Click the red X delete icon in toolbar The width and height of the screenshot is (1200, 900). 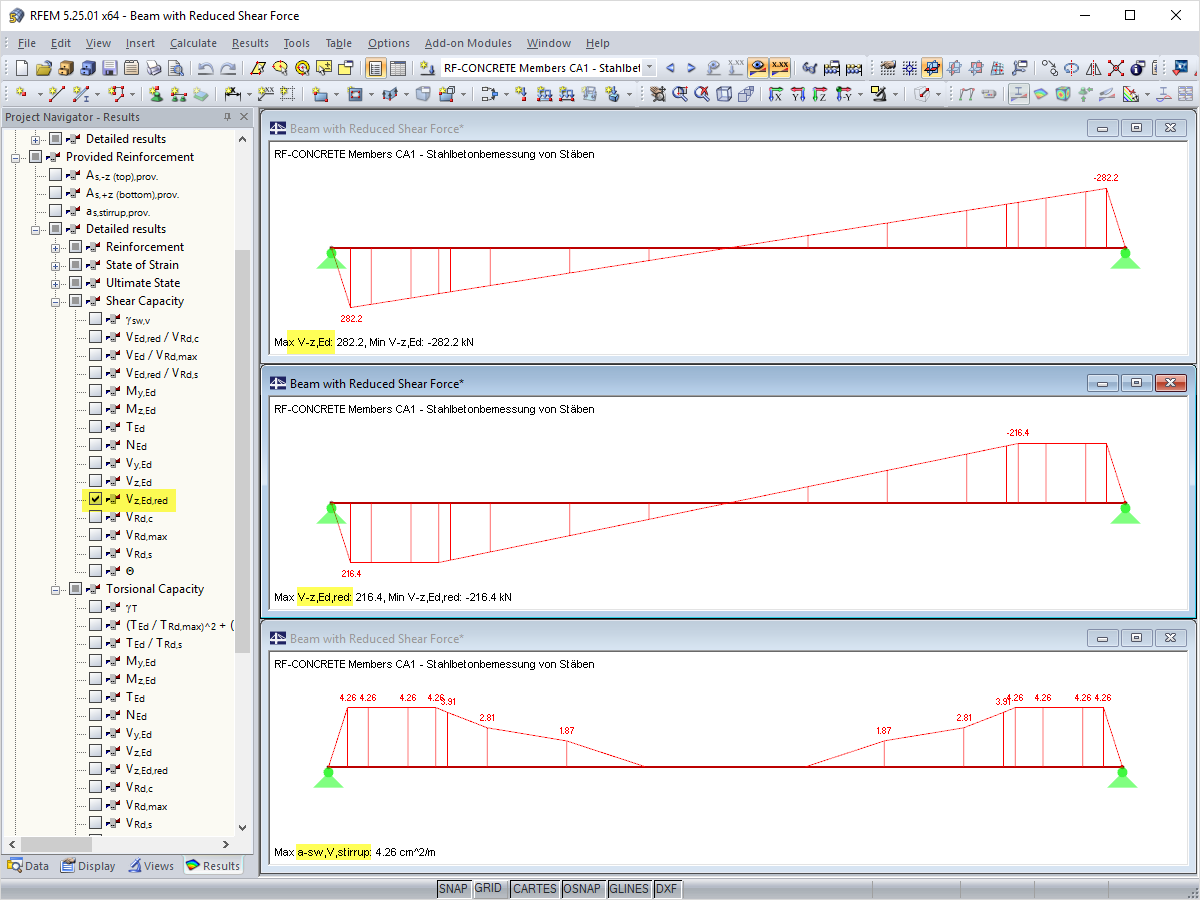pyautogui.click(x=1115, y=68)
